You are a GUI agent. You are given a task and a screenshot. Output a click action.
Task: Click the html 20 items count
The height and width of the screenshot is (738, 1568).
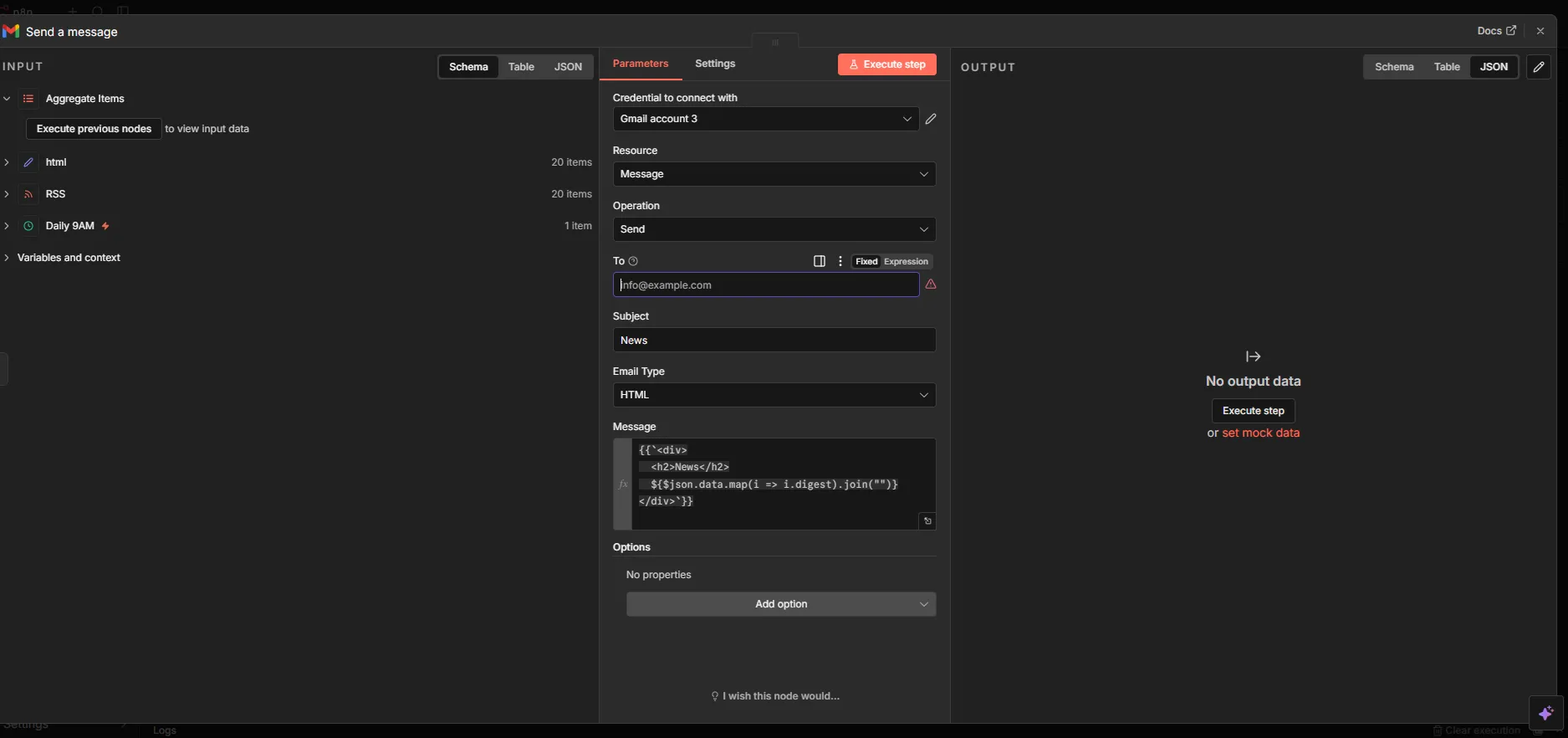[571, 162]
